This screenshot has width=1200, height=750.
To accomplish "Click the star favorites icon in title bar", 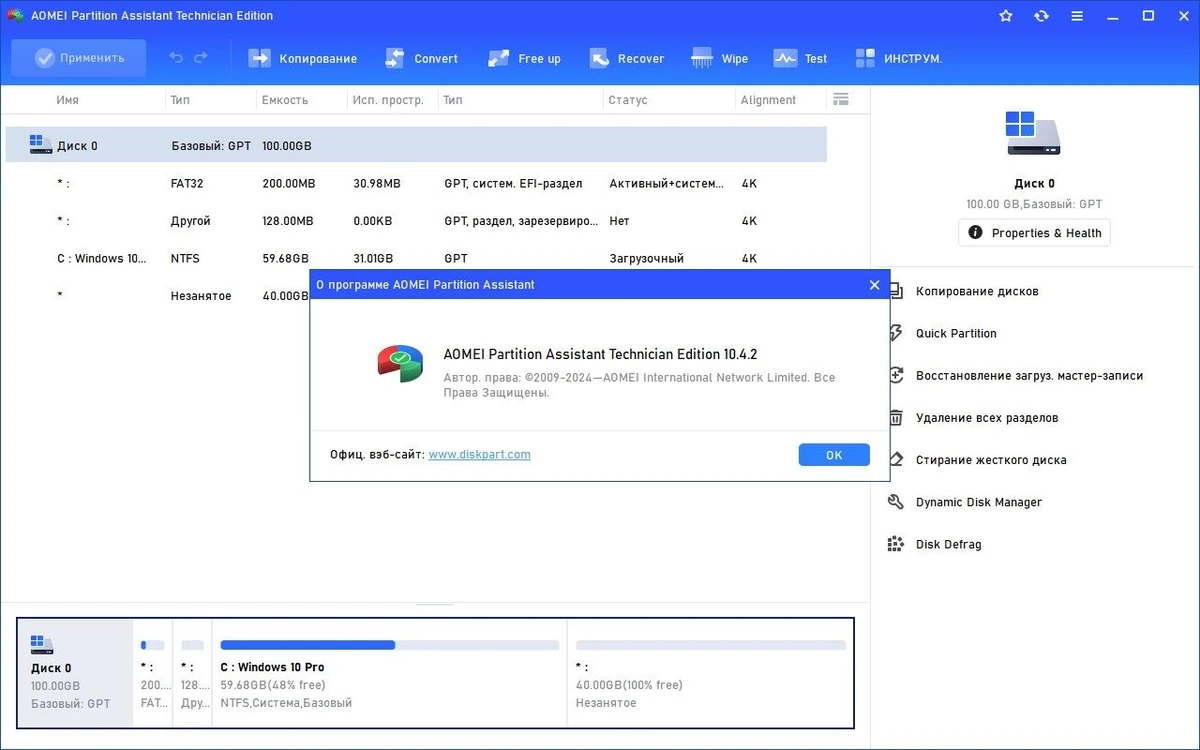I will click(x=1006, y=16).
